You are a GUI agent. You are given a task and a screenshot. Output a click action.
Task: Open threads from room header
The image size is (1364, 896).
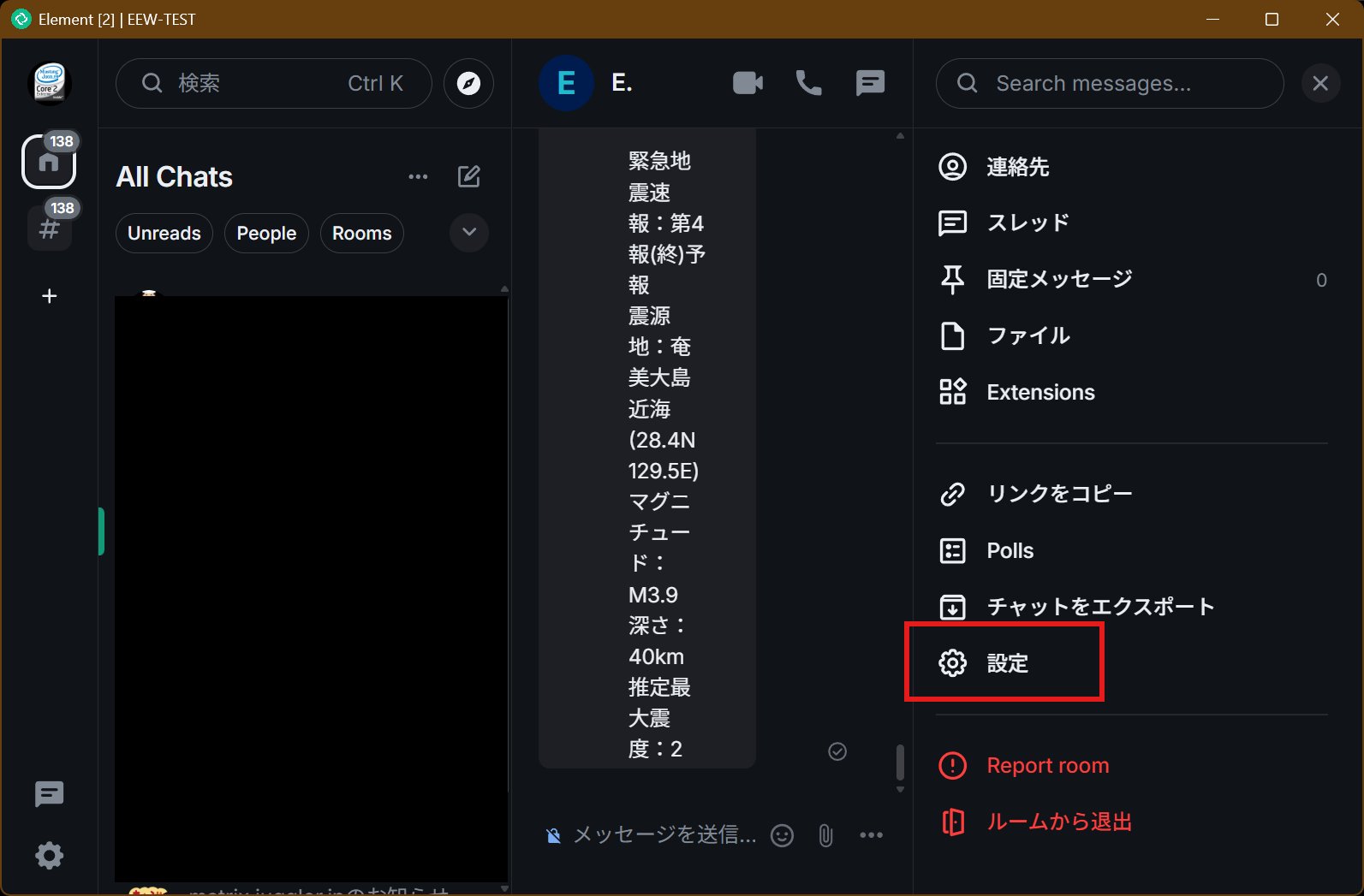[x=870, y=83]
